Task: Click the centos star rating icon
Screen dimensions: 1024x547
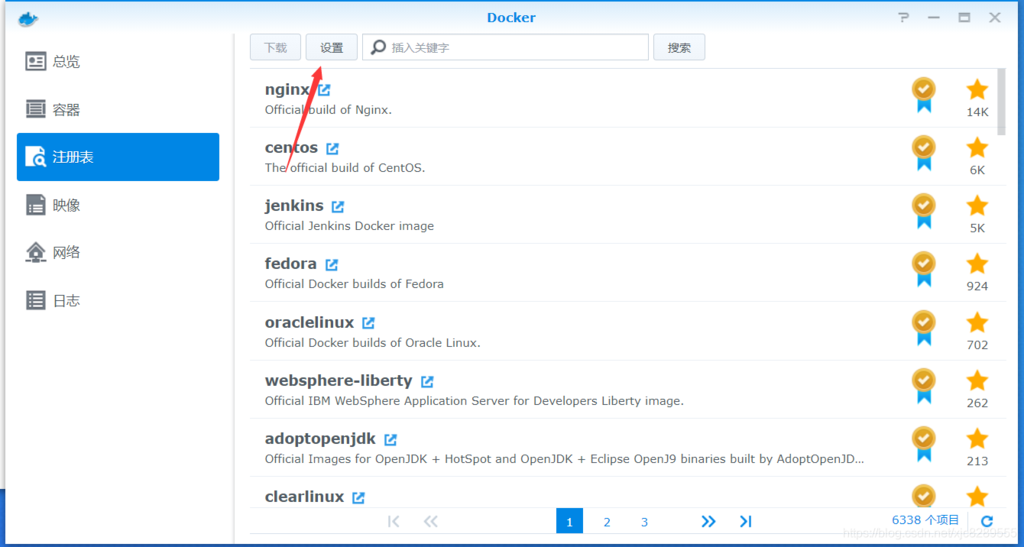Action: (977, 148)
